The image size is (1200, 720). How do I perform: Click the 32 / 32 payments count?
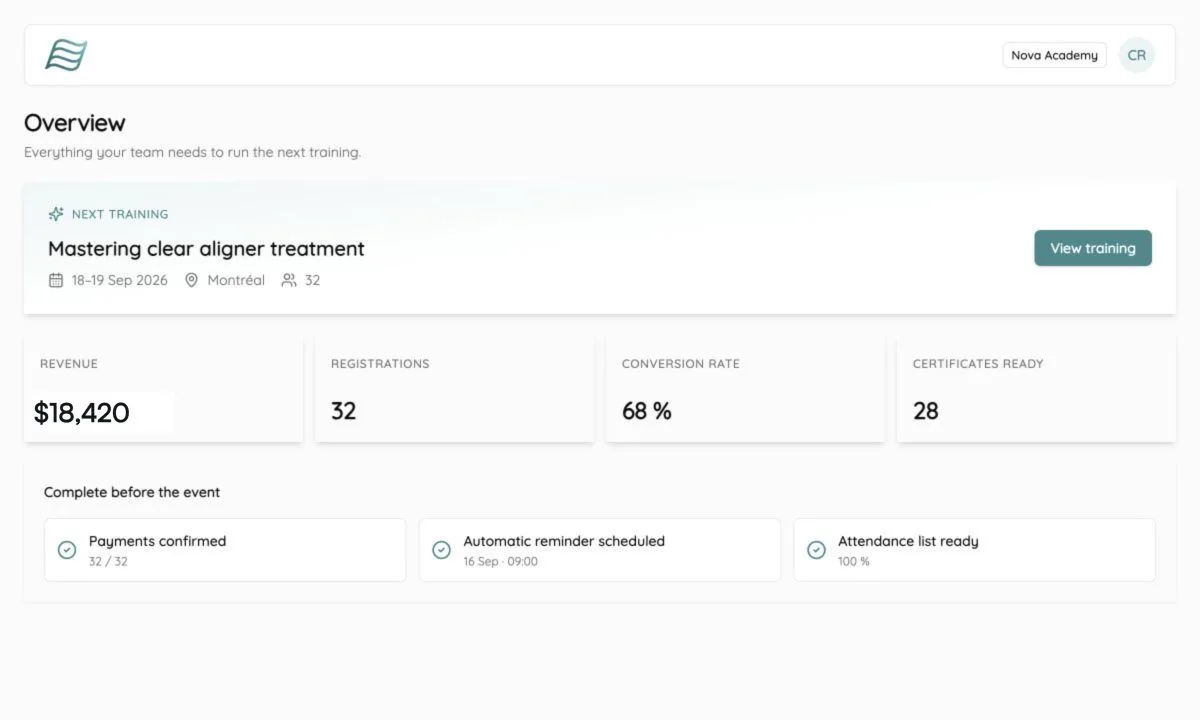point(108,562)
